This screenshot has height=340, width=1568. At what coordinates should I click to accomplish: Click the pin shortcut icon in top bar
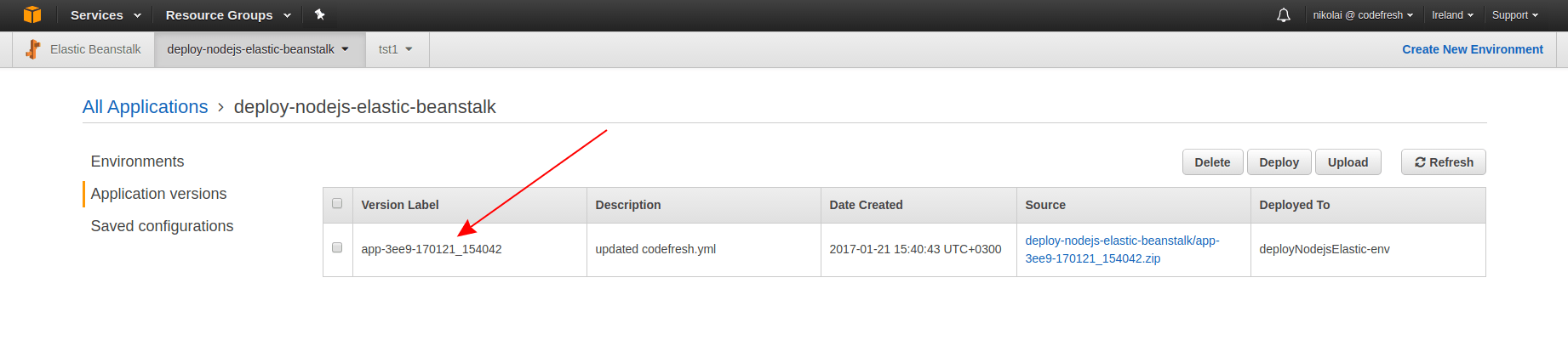(x=320, y=14)
